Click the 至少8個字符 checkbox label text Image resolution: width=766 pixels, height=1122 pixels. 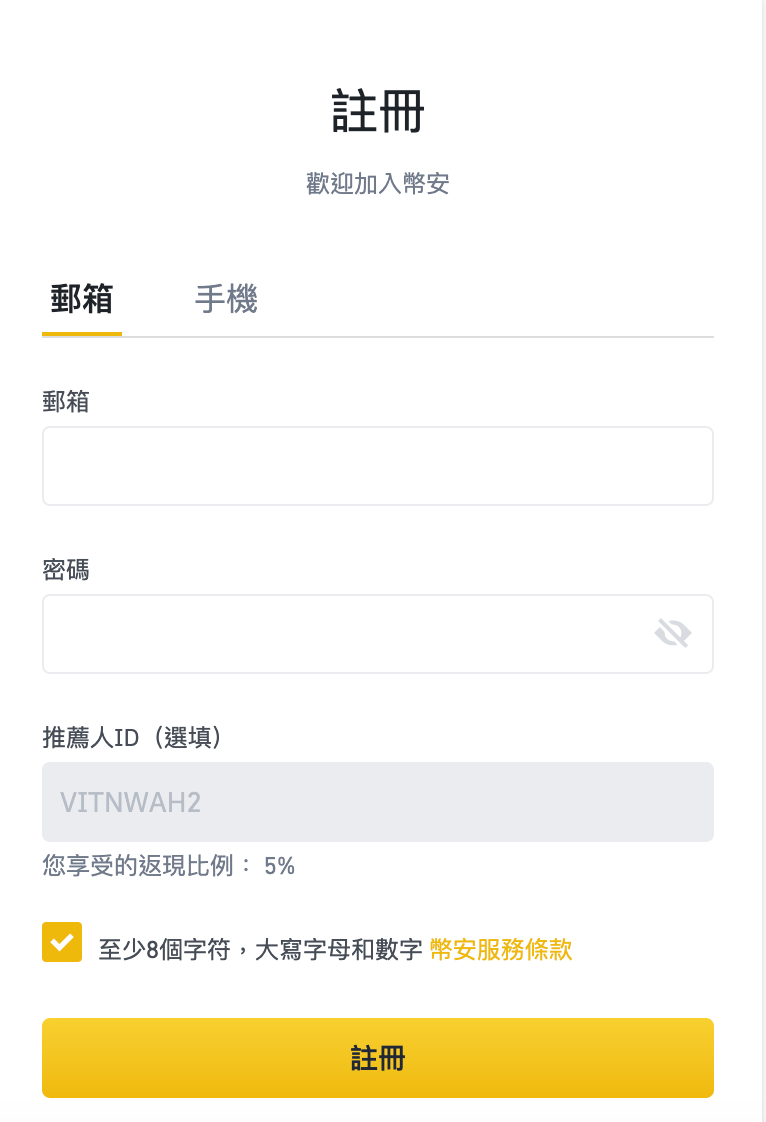coord(261,950)
